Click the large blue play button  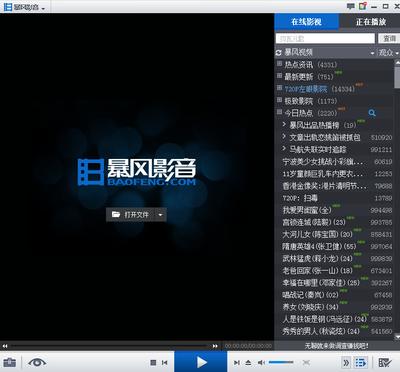pyautogui.click(x=201, y=362)
